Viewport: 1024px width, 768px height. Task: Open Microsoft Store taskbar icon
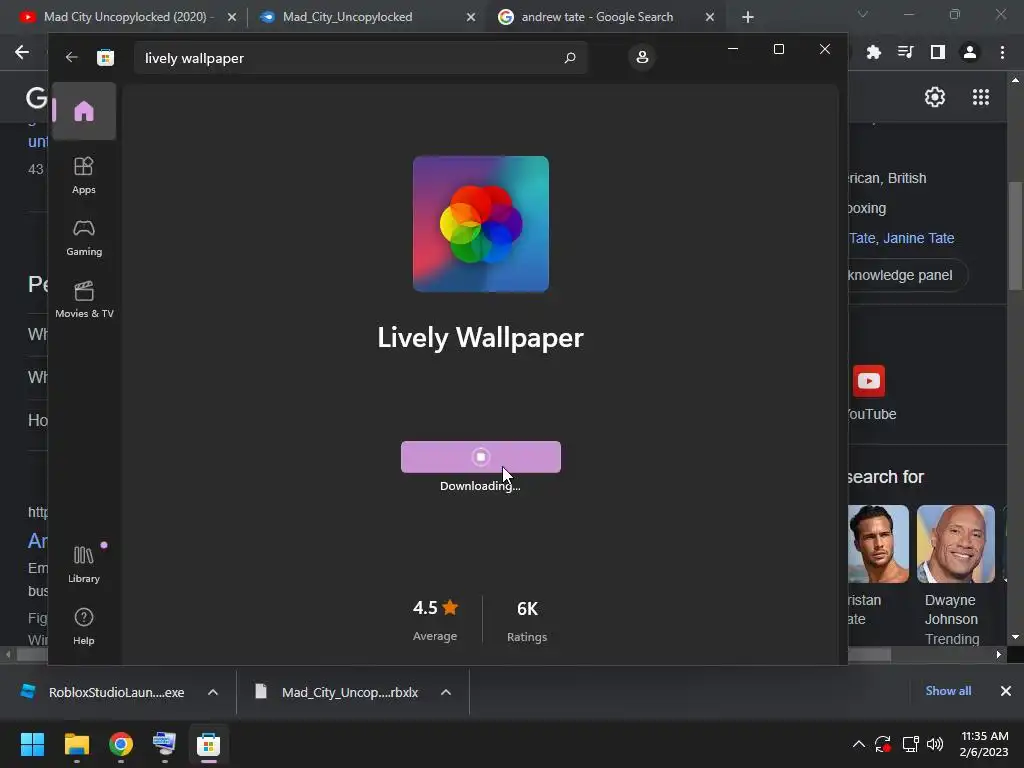pos(208,744)
